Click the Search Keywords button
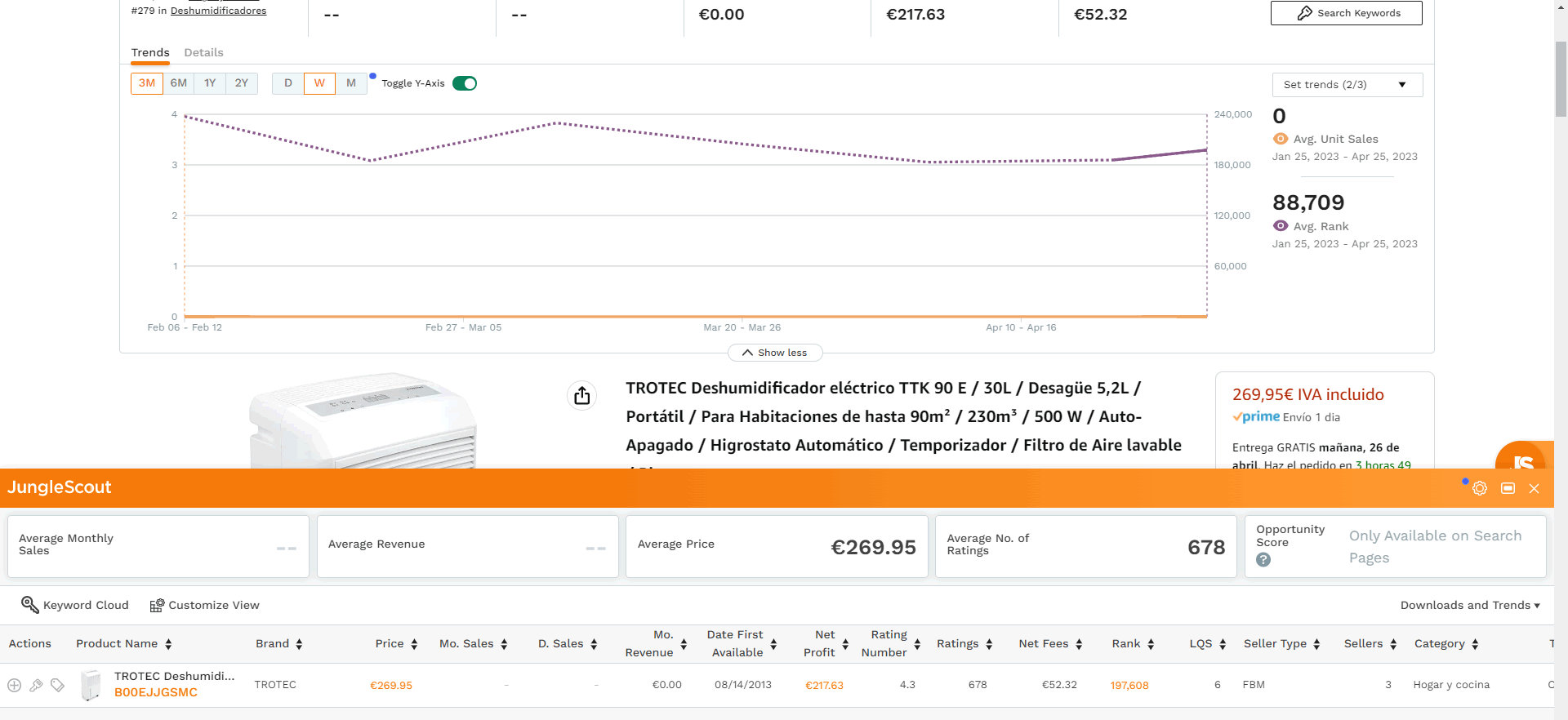Viewport: 1568px width, 720px height. pos(1346,13)
